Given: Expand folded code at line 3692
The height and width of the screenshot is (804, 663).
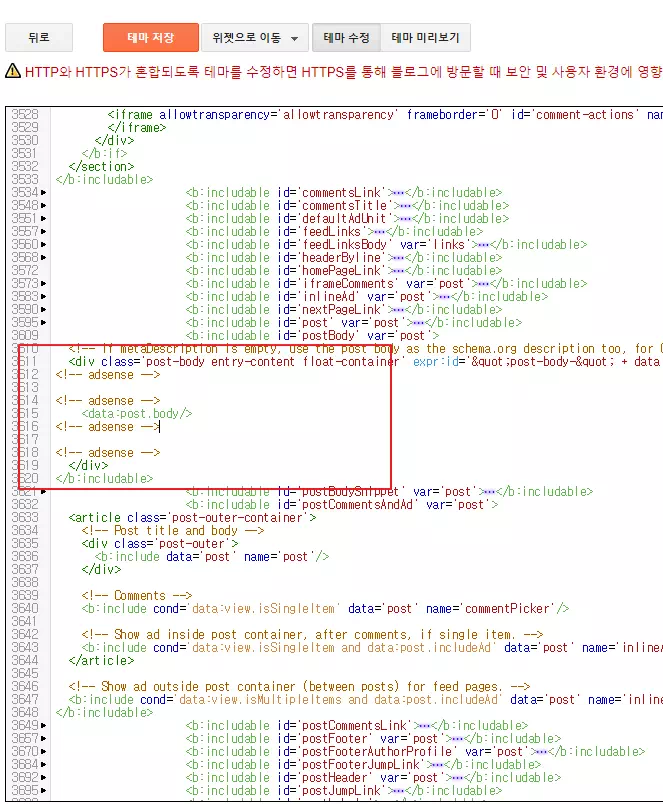Looking at the screenshot, I should [44, 778].
